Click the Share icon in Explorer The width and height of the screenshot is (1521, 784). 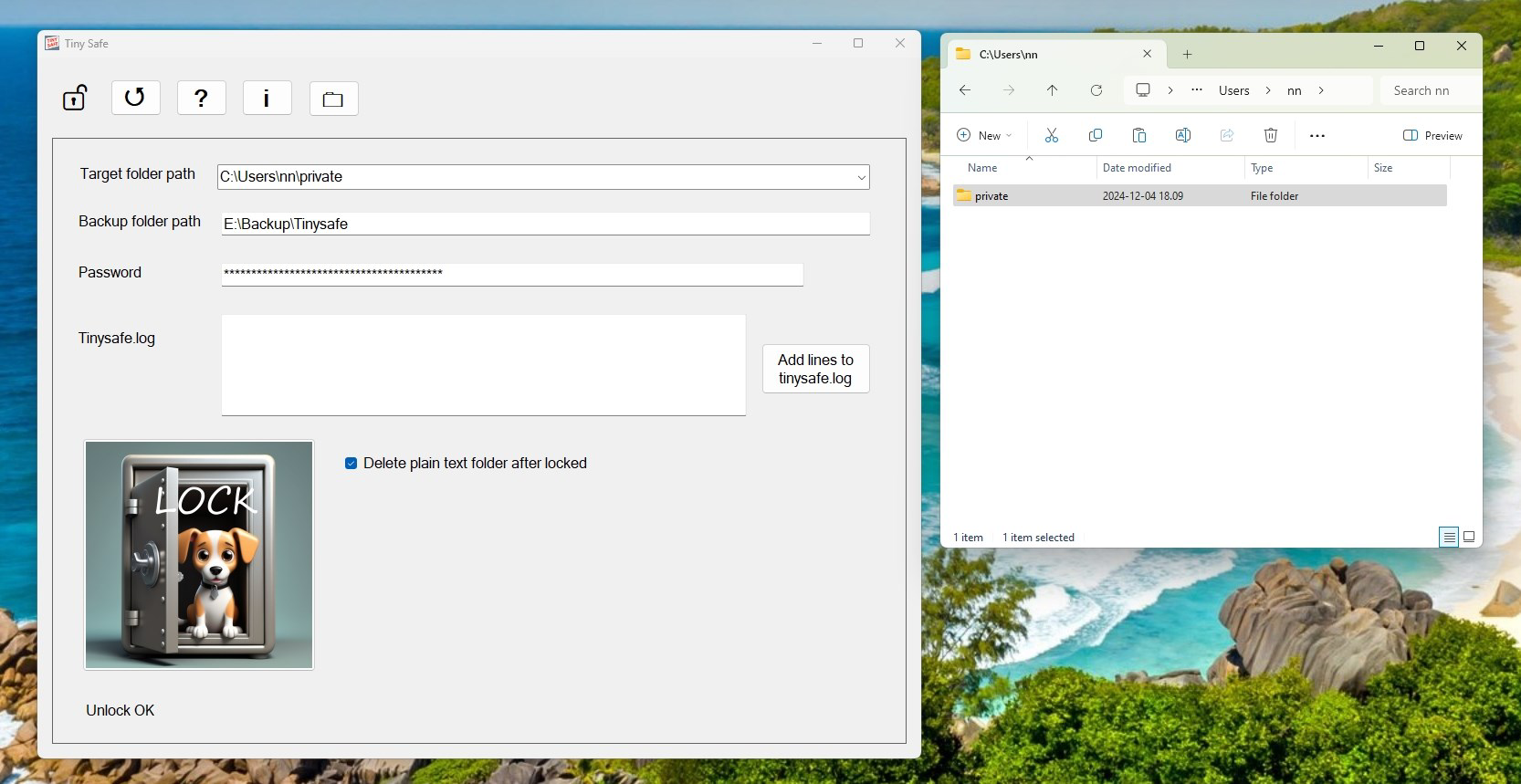coord(1227,135)
